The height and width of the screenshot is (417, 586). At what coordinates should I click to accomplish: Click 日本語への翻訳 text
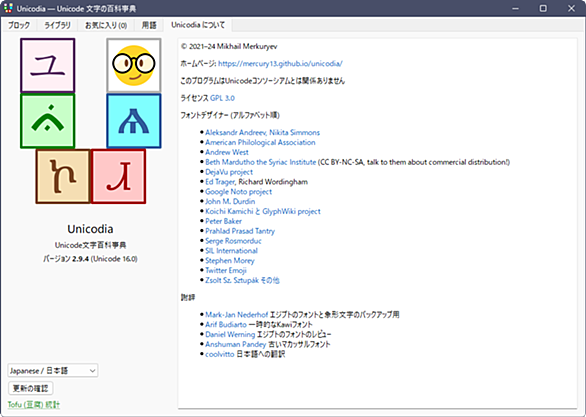click(260, 354)
